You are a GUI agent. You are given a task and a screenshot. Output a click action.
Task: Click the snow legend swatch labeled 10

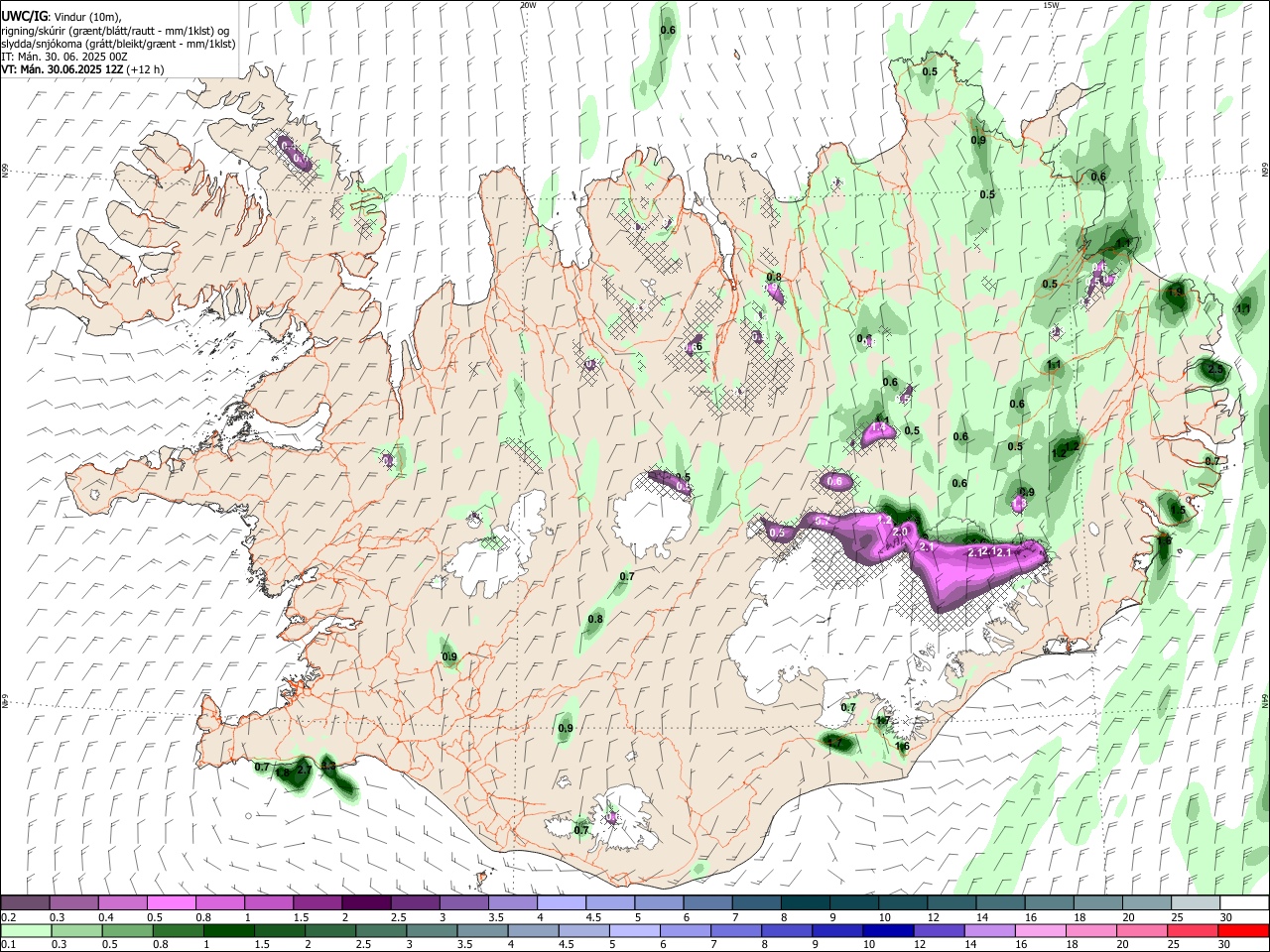tap(902, 903)
